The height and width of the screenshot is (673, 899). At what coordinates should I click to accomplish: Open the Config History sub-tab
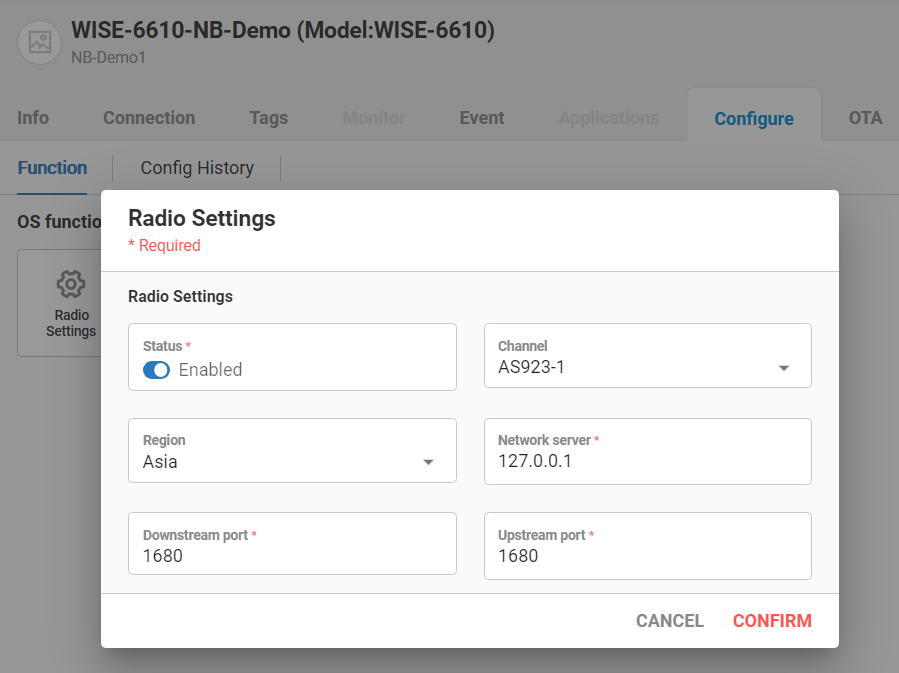(x=196, y=168)
